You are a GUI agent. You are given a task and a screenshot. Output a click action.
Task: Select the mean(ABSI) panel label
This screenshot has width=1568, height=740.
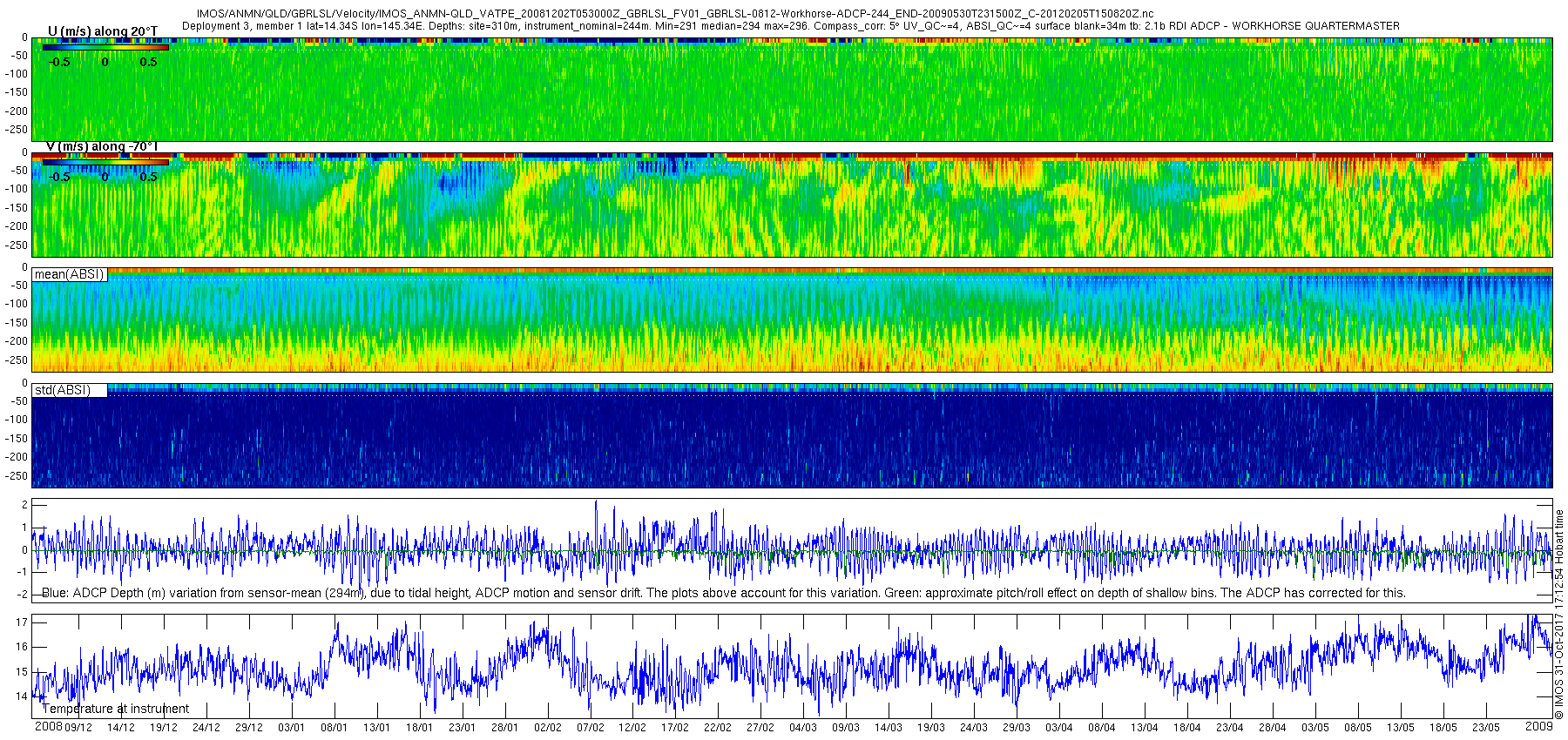point(70,274)
